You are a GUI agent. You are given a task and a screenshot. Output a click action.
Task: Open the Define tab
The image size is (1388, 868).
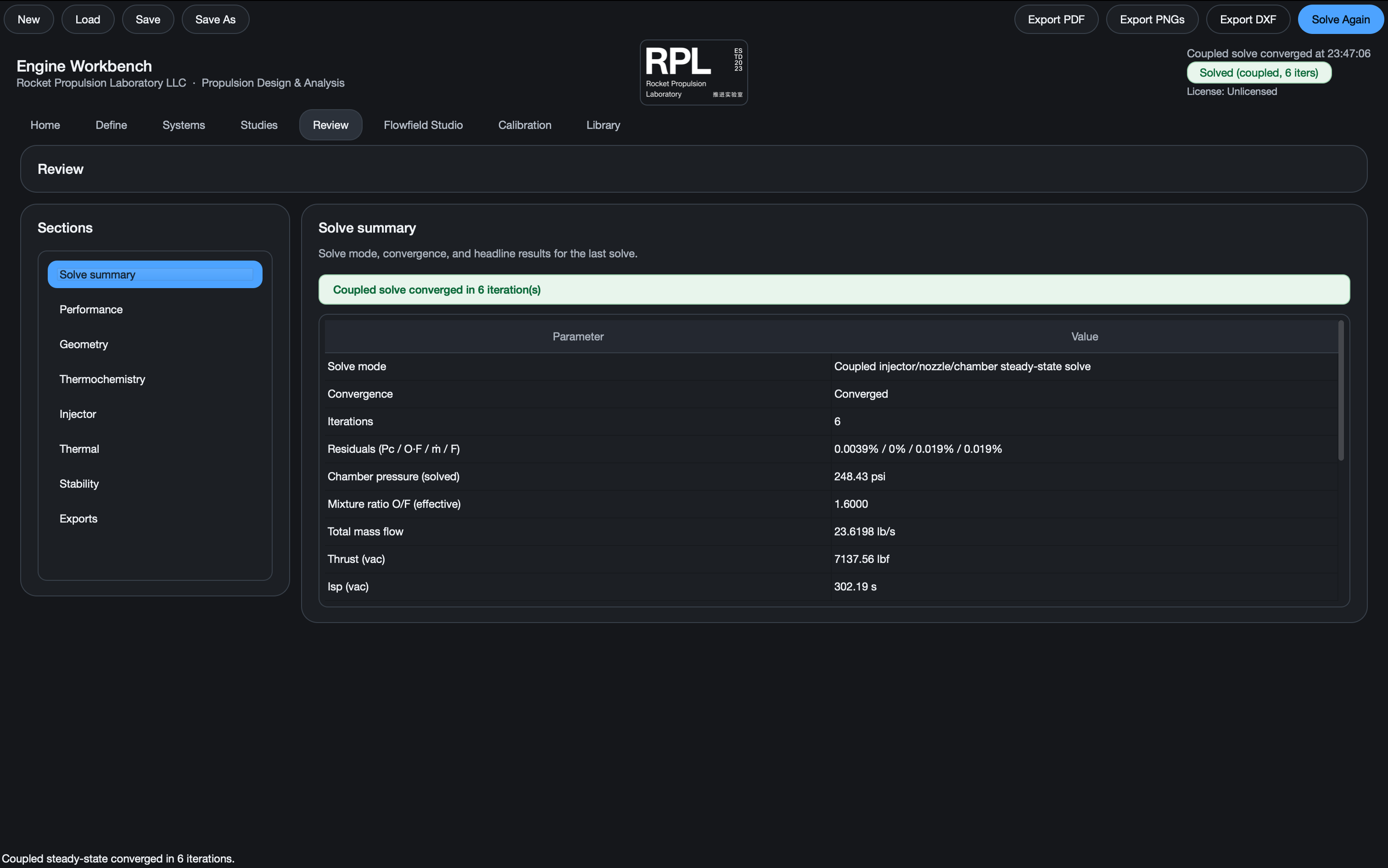[x=112, y=125]
